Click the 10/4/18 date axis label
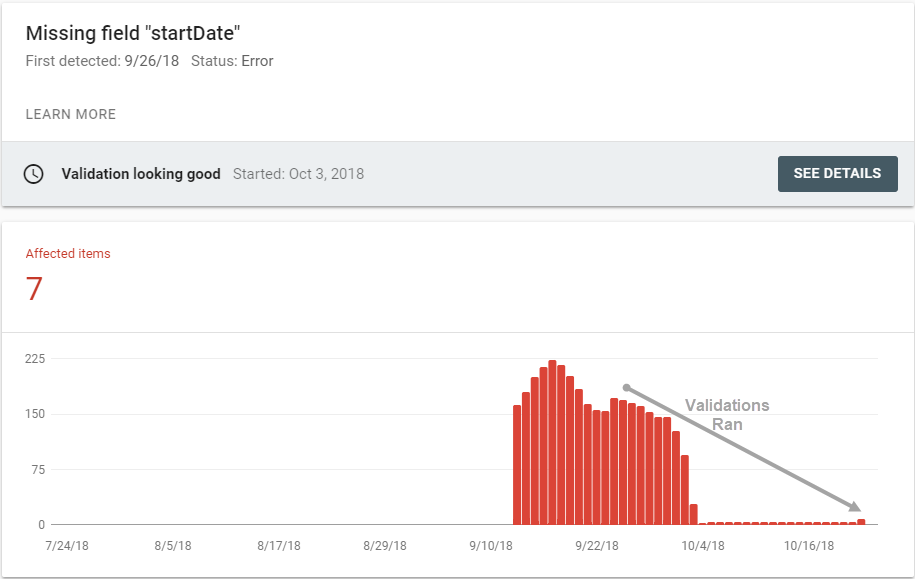Screen dimensions: 915x579 click(703, 546)
